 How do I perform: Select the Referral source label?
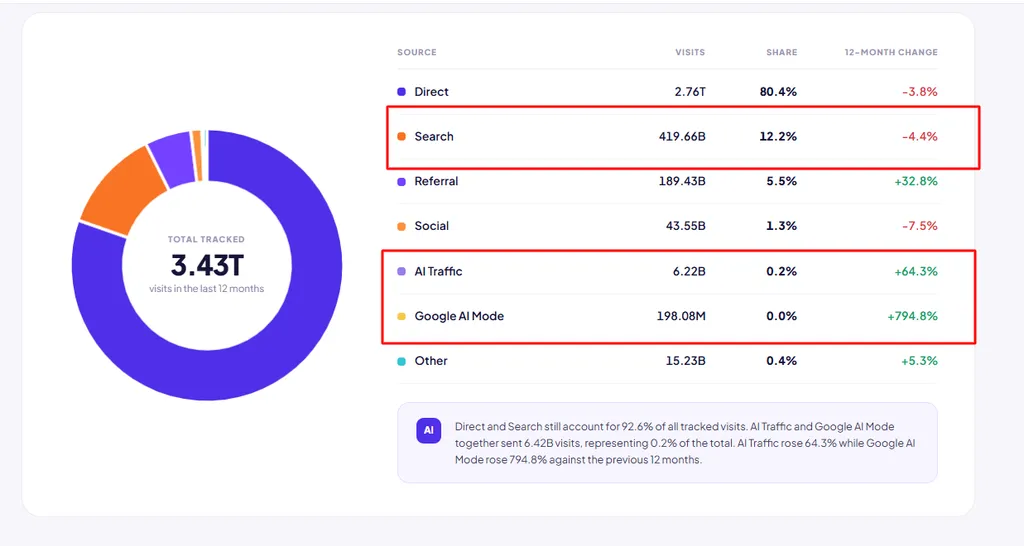point(436,182)
